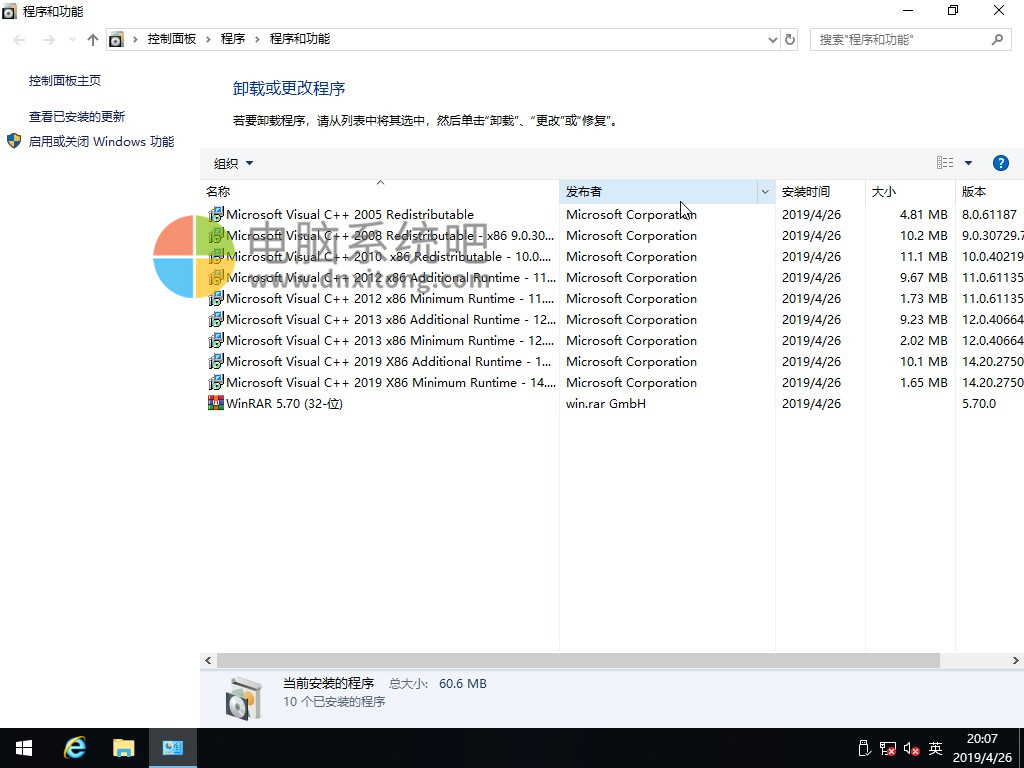The height and width of the screenshot is (768, 1024).
Task: Open 查看已安装的更新 link
Action: click(x=77, y=116)
